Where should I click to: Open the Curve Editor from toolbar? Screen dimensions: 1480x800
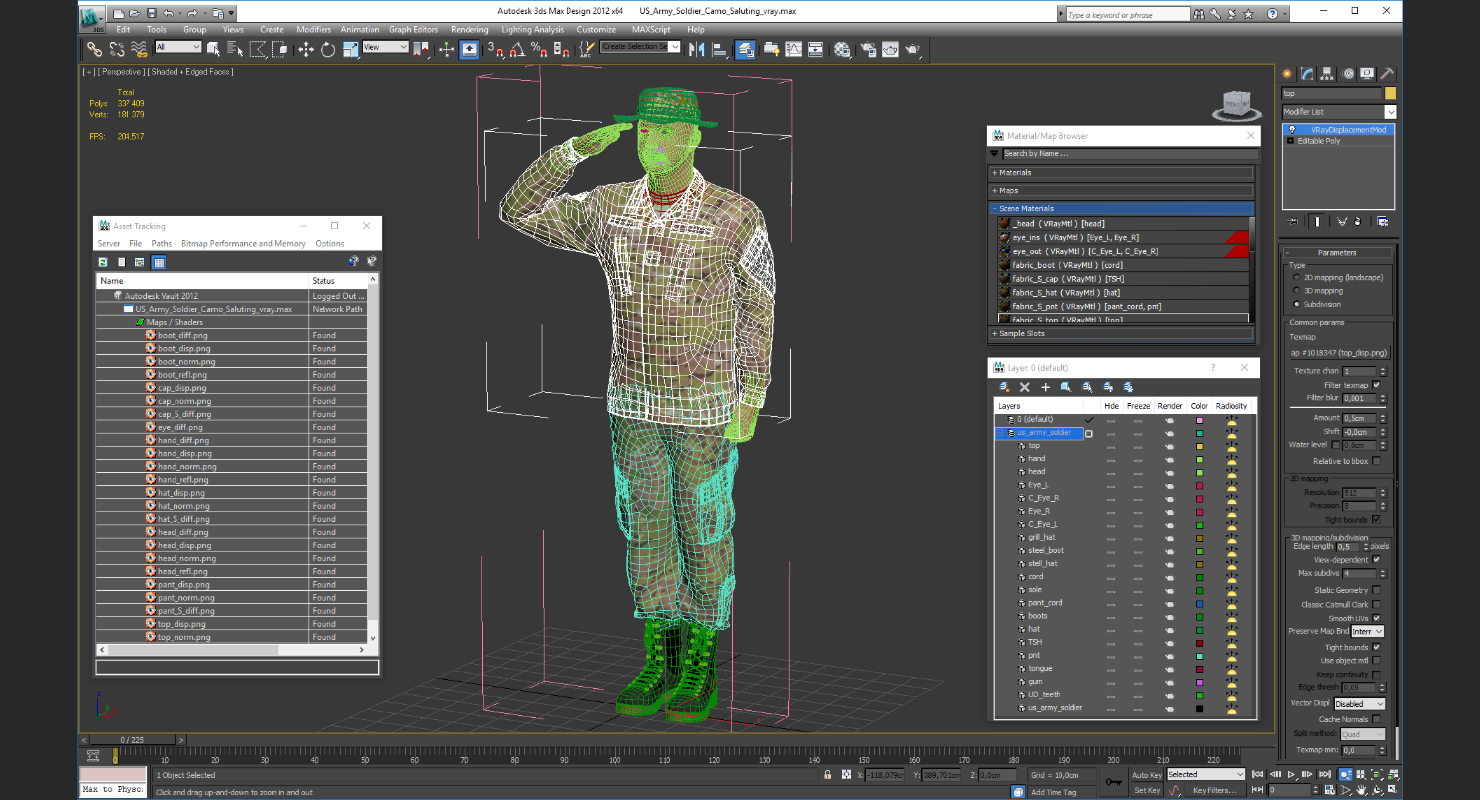pos(793,49)
